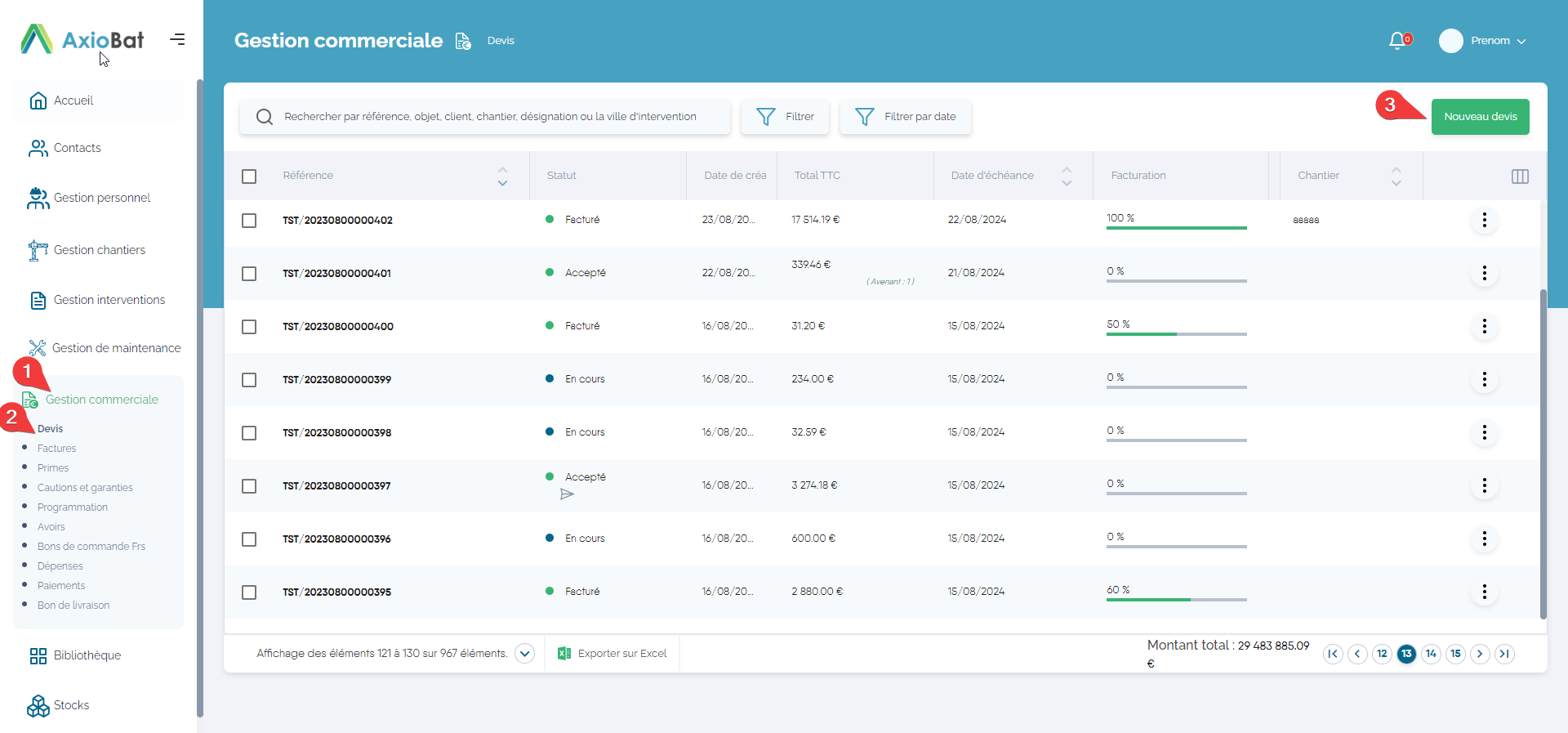Screen dimensions: 1568x733
Task: Open actions menu for TST/20230800000402 row
Action: pyautogui.click(x=1484, y=220)
